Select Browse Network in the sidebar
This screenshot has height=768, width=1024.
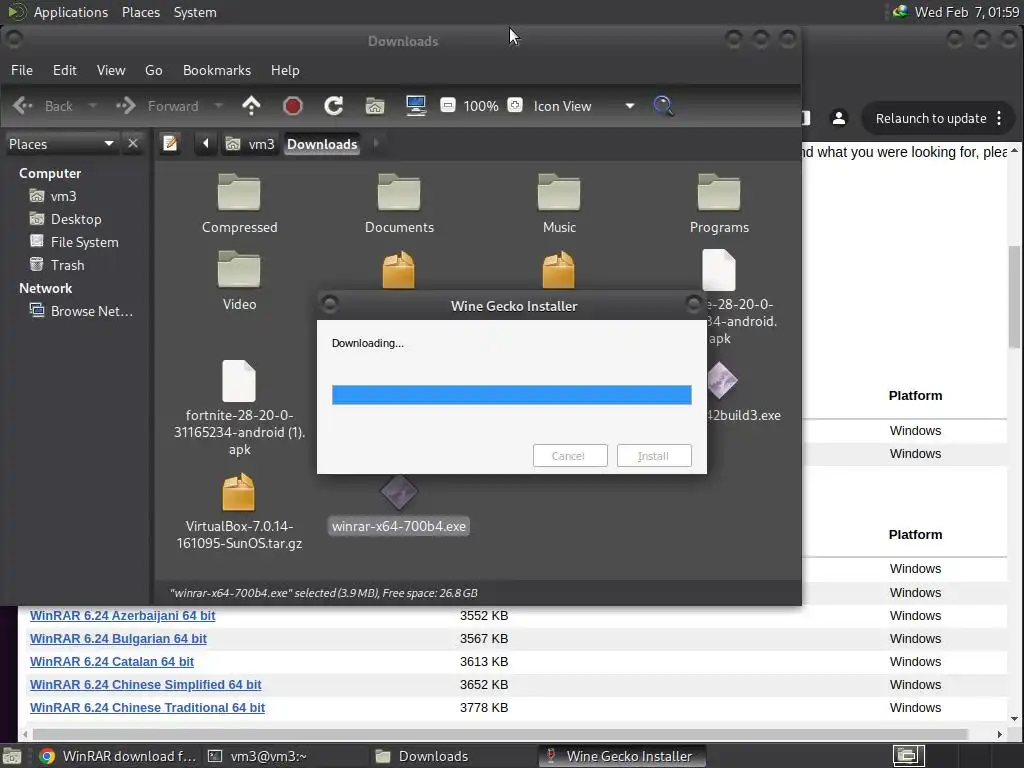[x=82, y=311]
